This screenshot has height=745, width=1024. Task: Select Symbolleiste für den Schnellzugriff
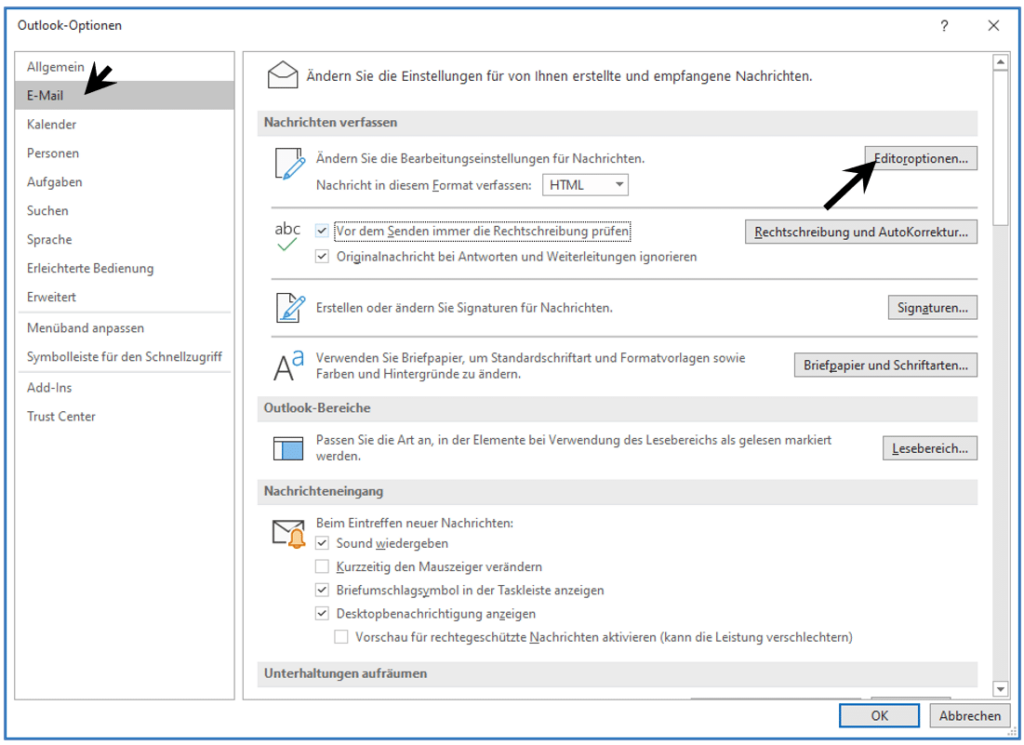click(x=124, y=357)
